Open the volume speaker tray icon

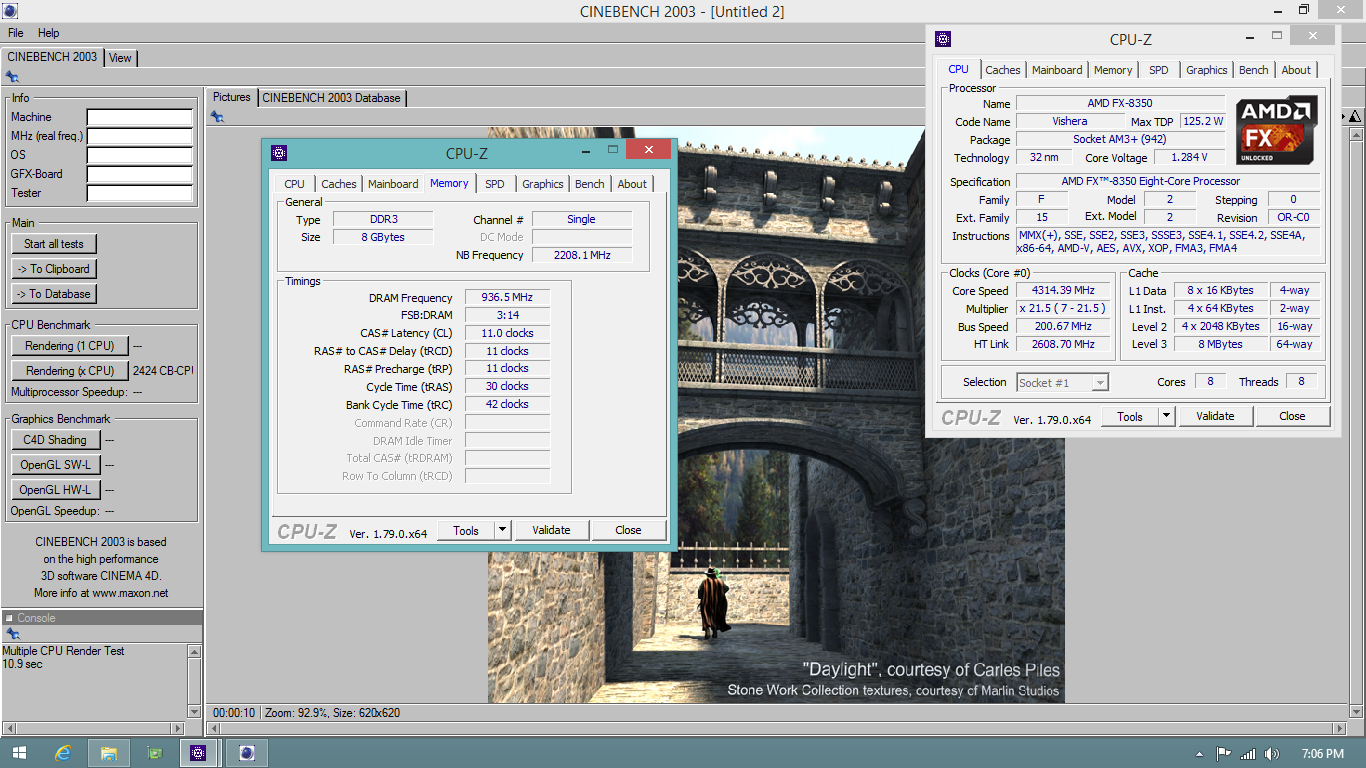pos(1272,754)
